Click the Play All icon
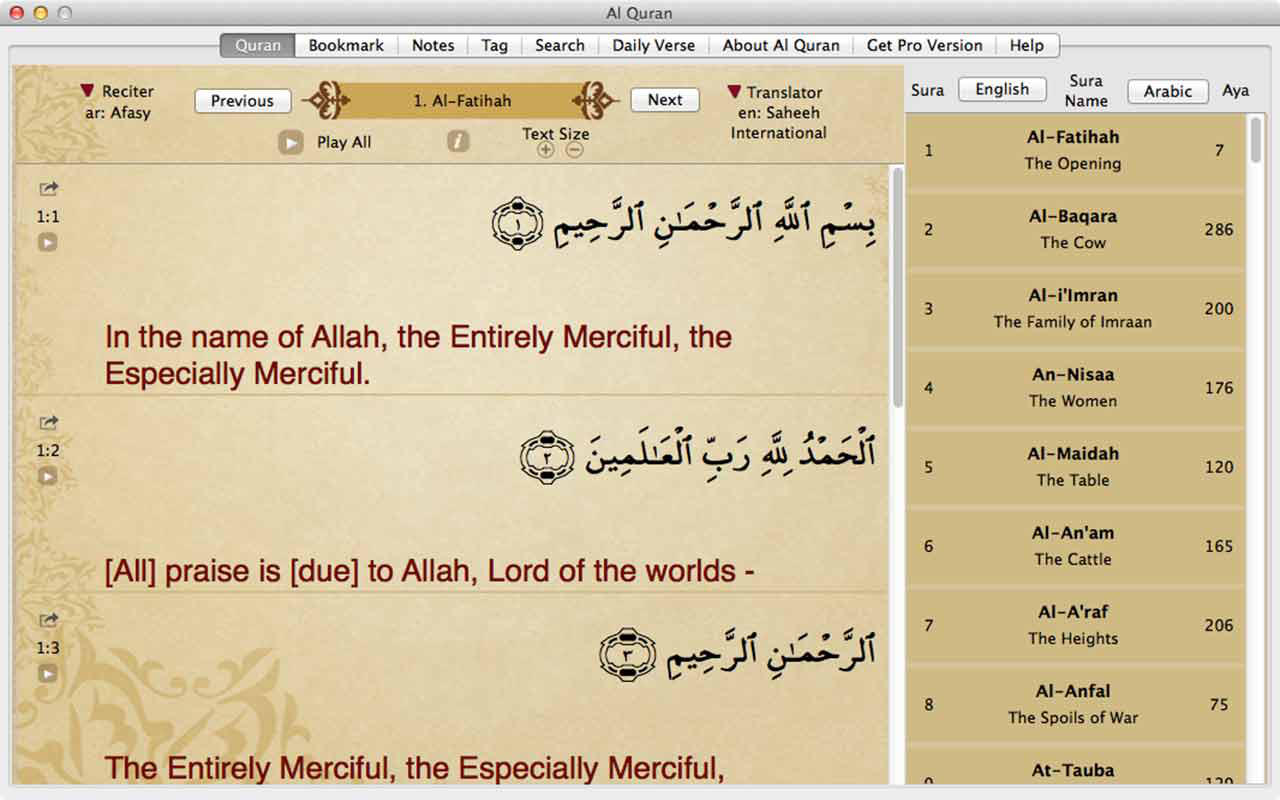 (290, 142)
